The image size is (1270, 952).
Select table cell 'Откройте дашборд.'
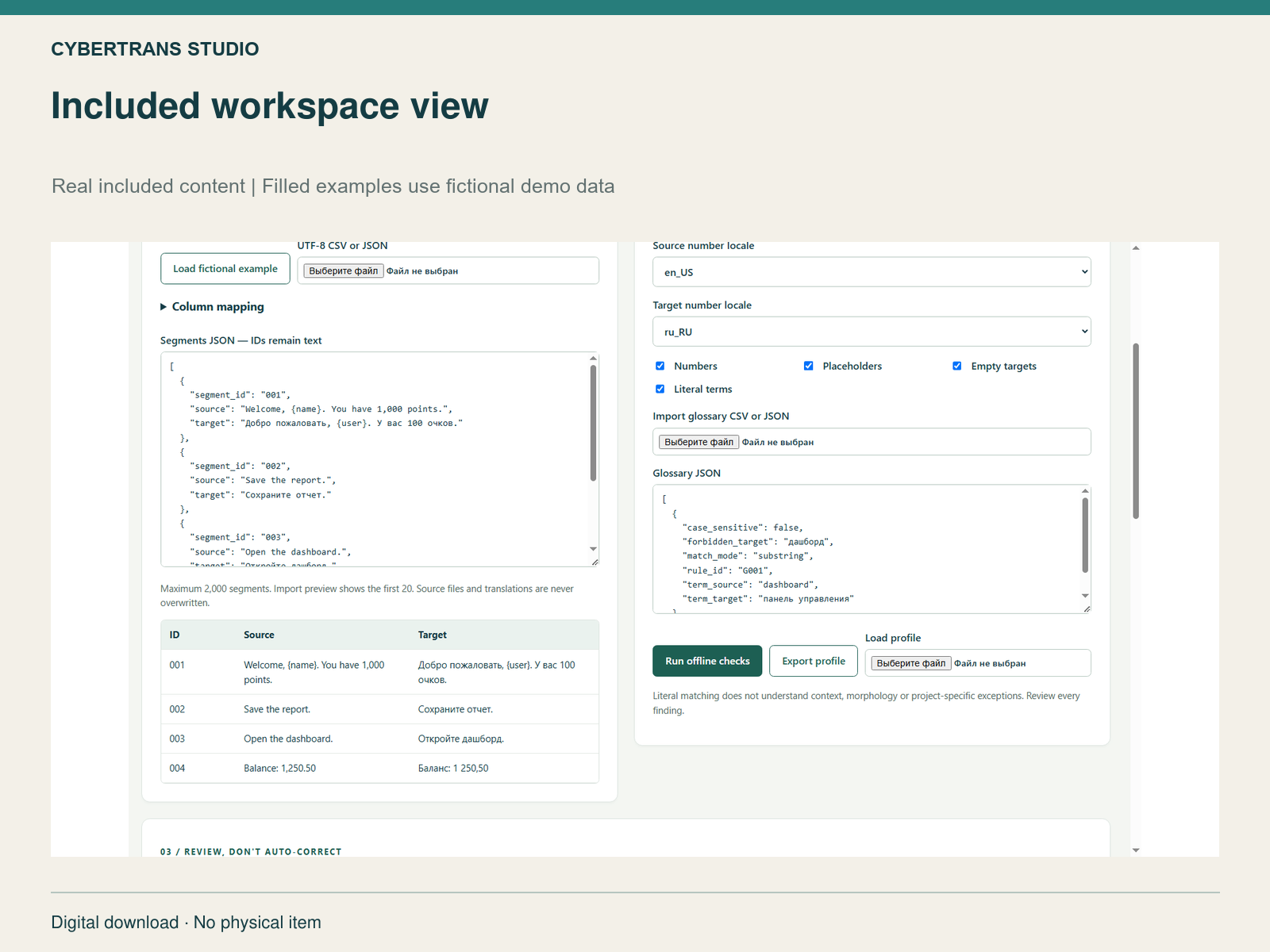pos(461,739)
